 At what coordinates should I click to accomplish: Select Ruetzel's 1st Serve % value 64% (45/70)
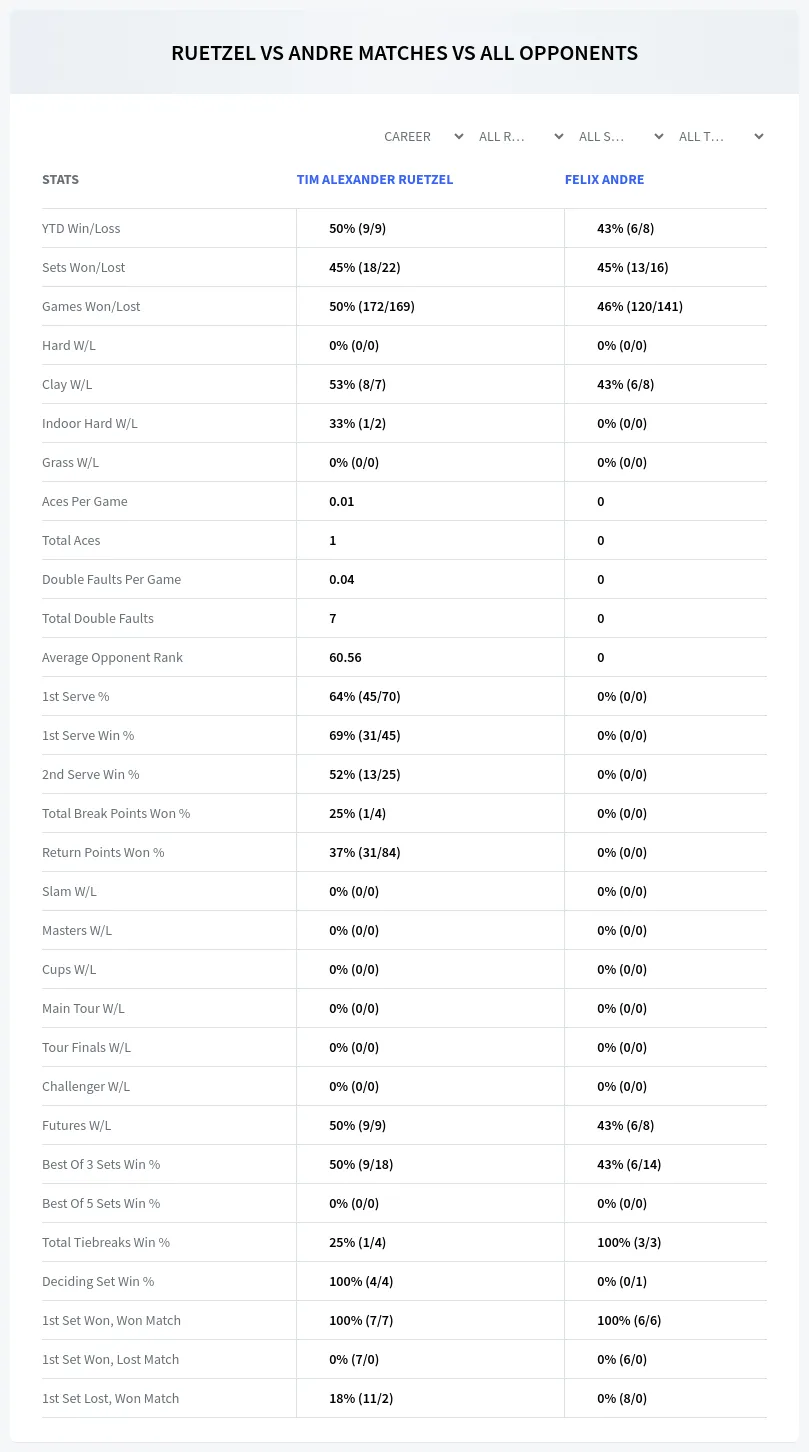click(x=365, y=696)
